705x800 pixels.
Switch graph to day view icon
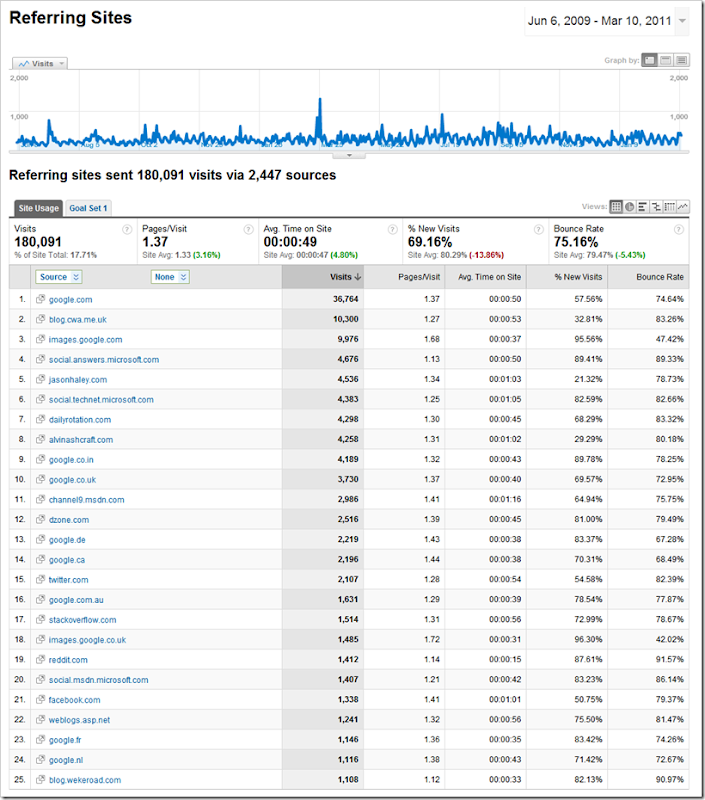tap(649, 60)
